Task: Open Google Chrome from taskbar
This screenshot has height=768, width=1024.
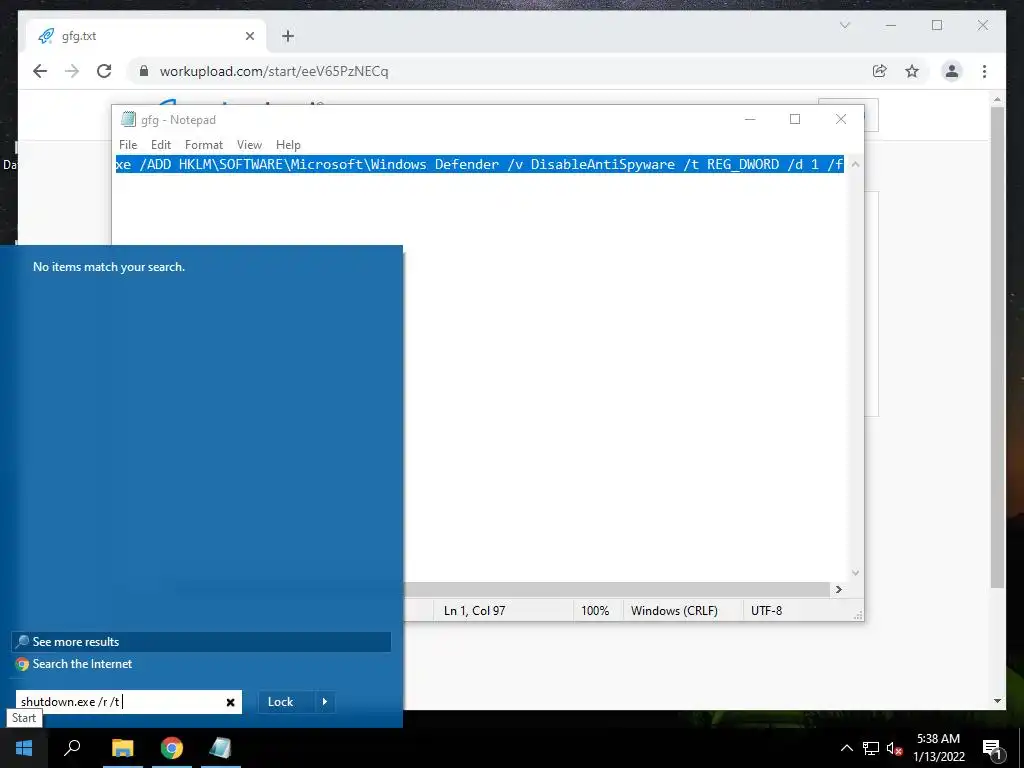Action: (172, 748)
